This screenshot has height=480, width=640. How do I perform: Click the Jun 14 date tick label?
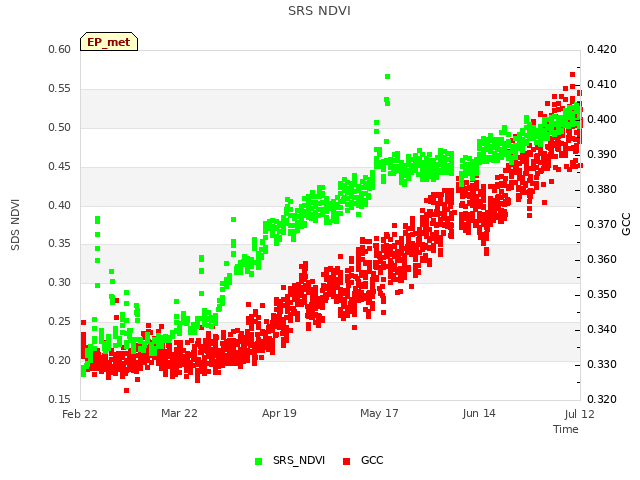point(479,413)
